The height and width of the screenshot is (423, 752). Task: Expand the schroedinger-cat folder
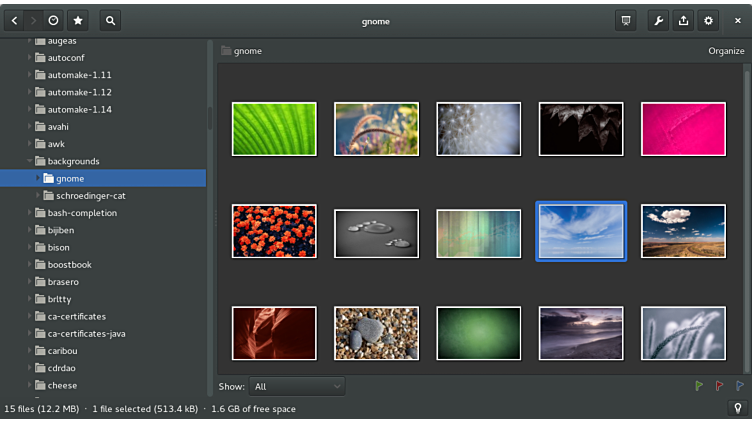38,195
